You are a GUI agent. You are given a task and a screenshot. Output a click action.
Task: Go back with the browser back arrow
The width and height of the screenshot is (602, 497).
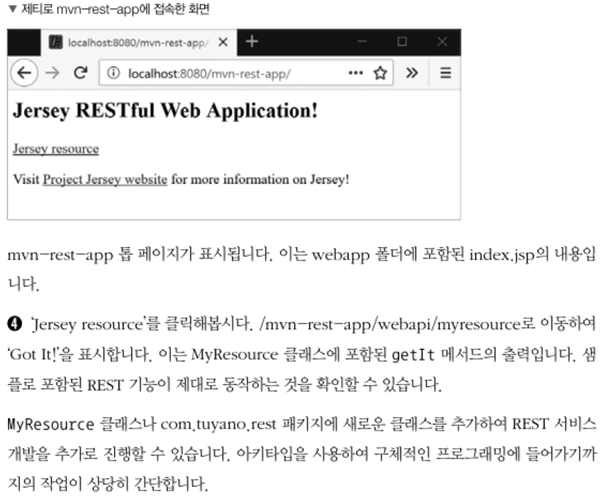coord(24,73)
